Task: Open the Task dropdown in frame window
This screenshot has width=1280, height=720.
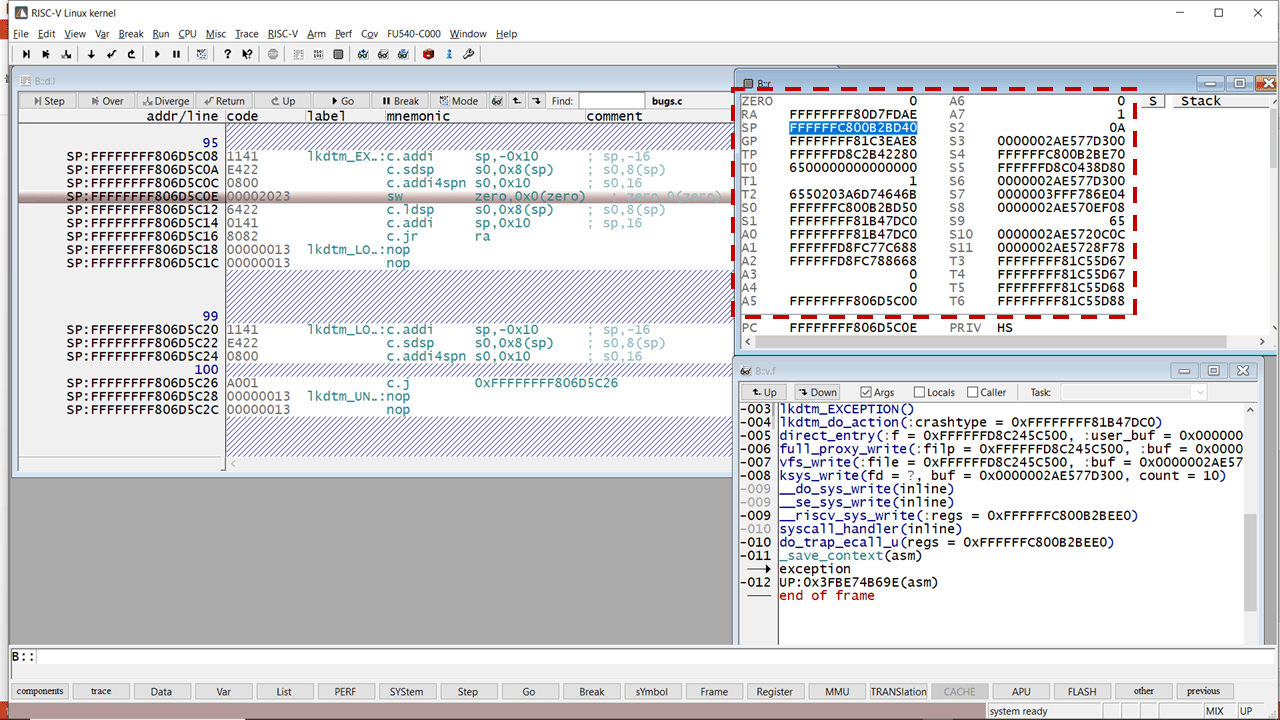Action: pos(1135,393)
